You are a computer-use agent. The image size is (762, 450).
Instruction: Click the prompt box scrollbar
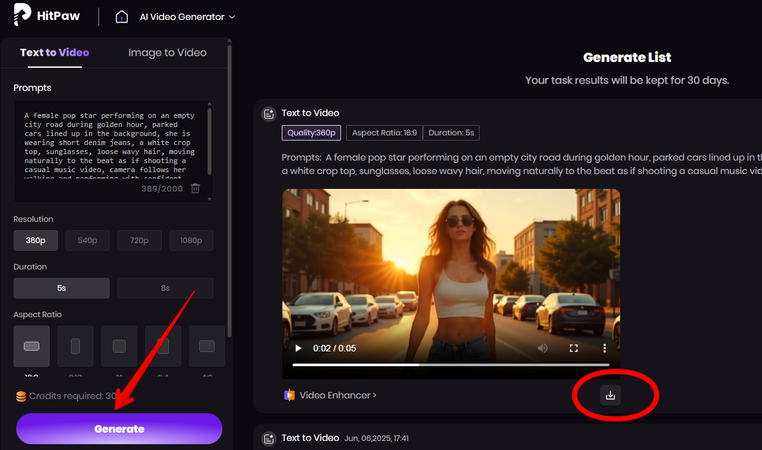(209, 141)
